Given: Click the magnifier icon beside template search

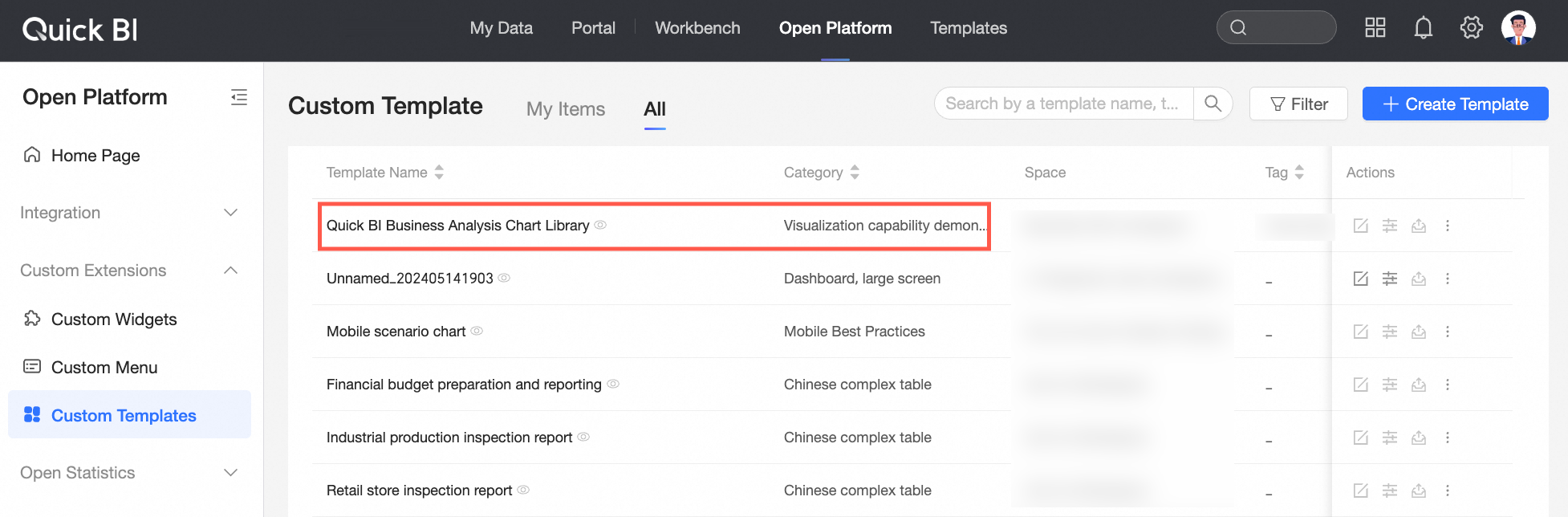Looking at the screenshot, I should [x=1213, y=104].
